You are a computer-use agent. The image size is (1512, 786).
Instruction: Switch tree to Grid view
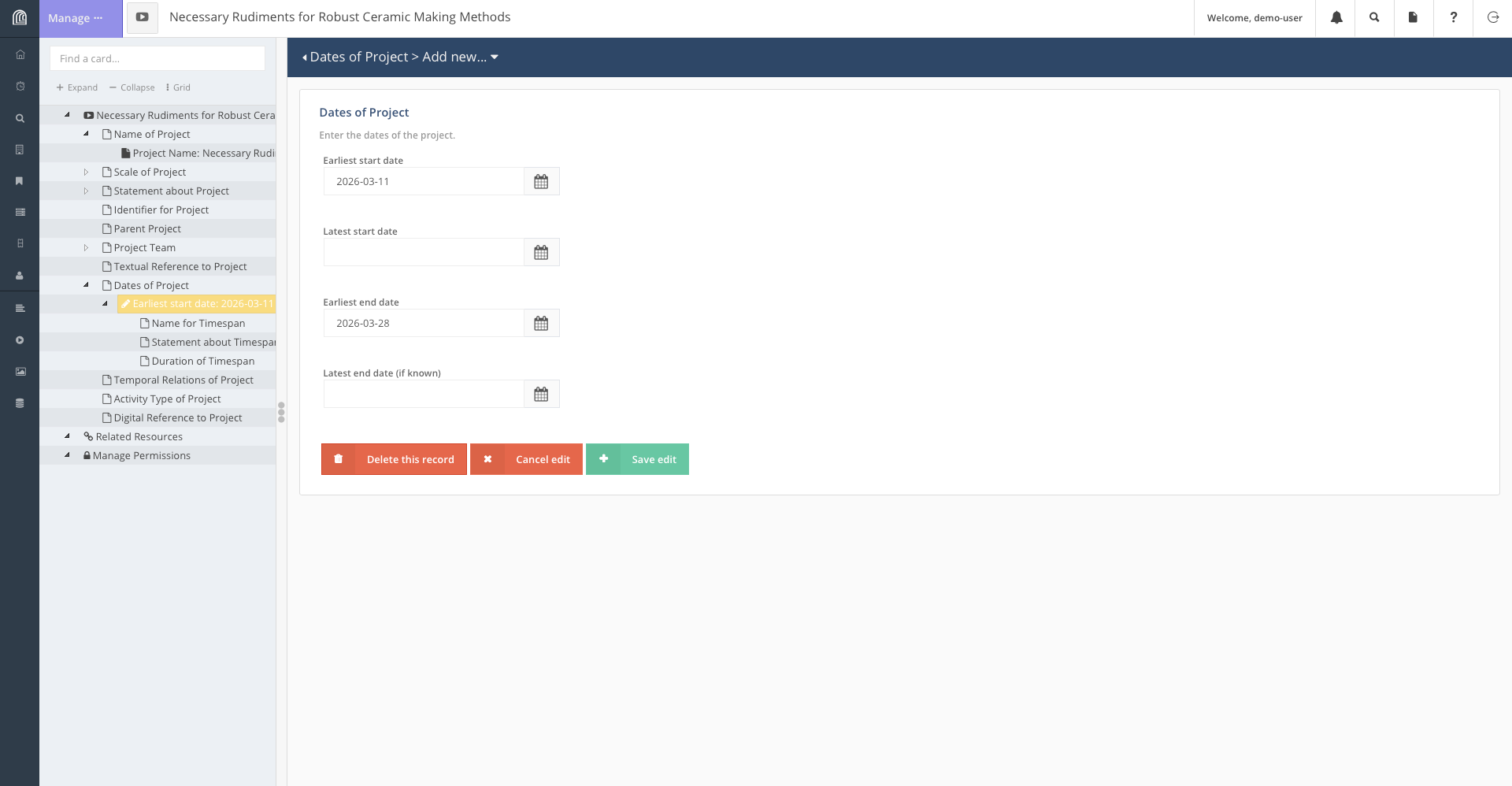[x=178, y=87]
